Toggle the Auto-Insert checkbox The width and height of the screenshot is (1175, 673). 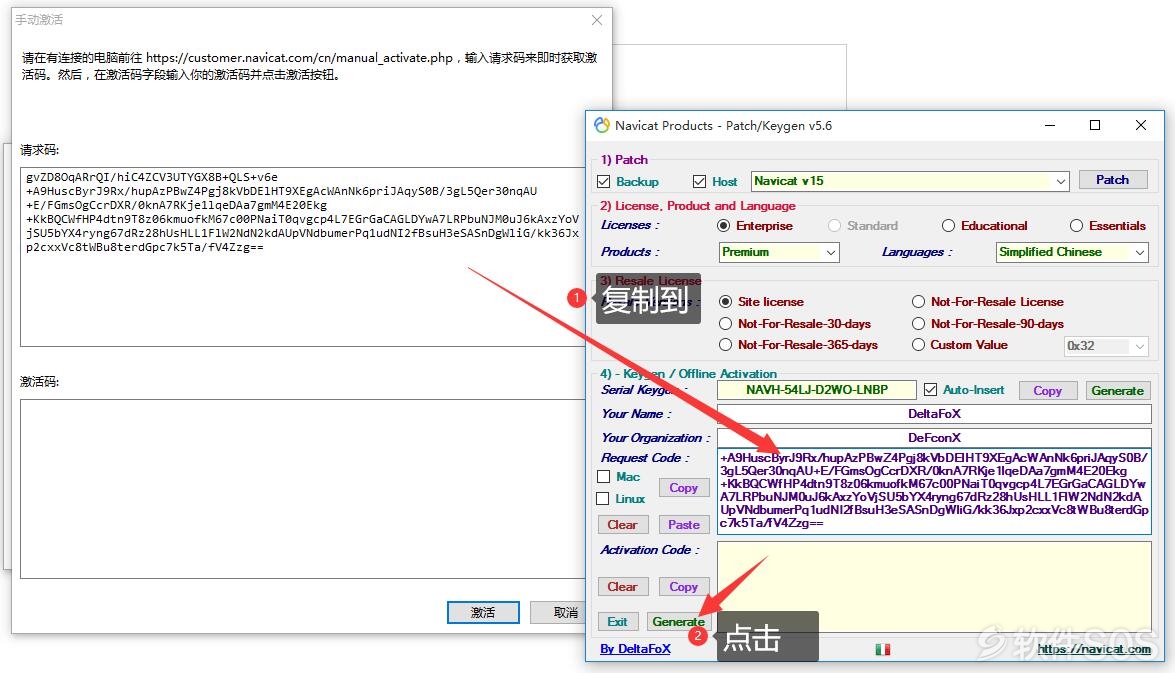(x=930, y=390)
